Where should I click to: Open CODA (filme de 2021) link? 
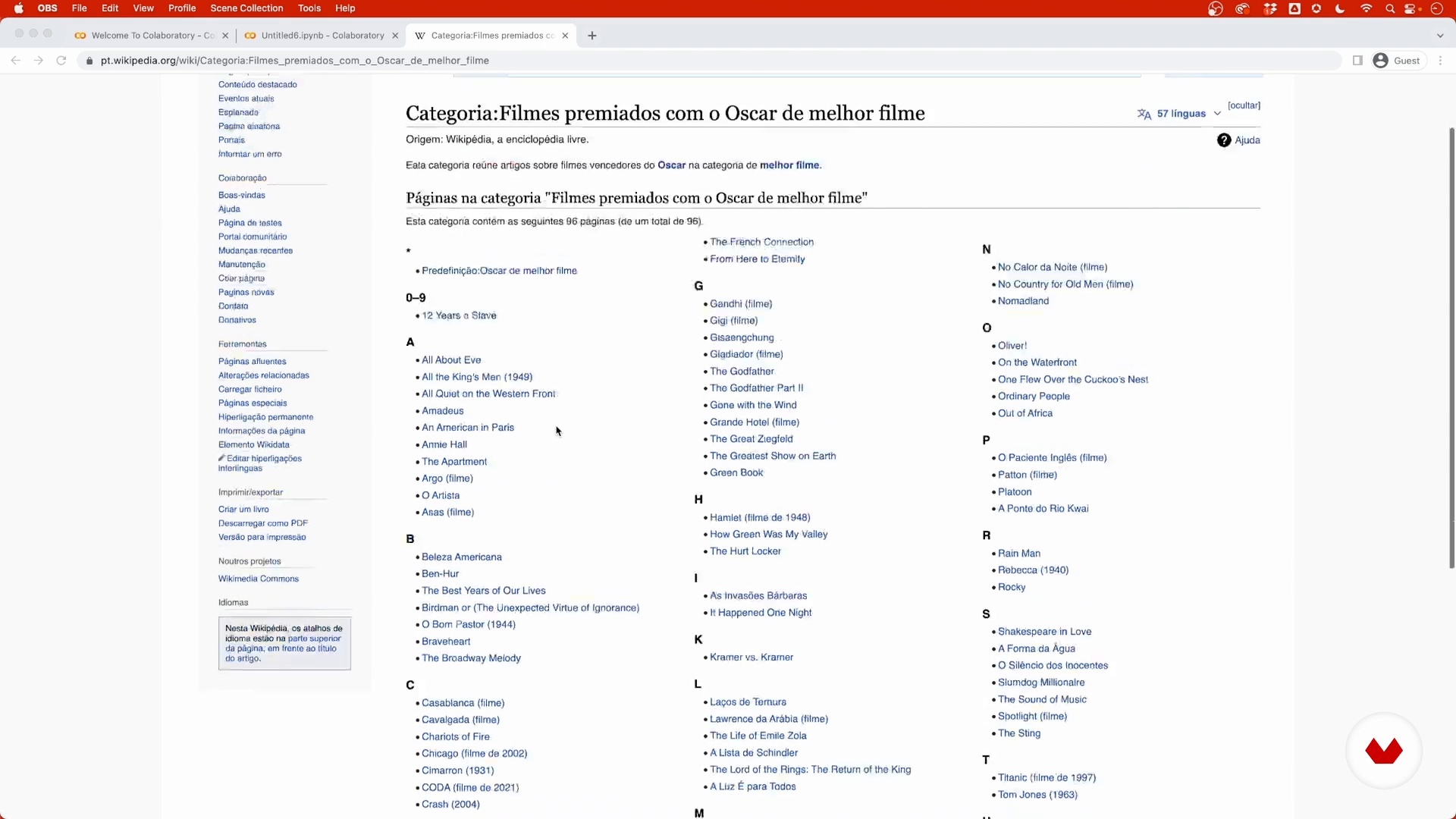tap(470, 788)
